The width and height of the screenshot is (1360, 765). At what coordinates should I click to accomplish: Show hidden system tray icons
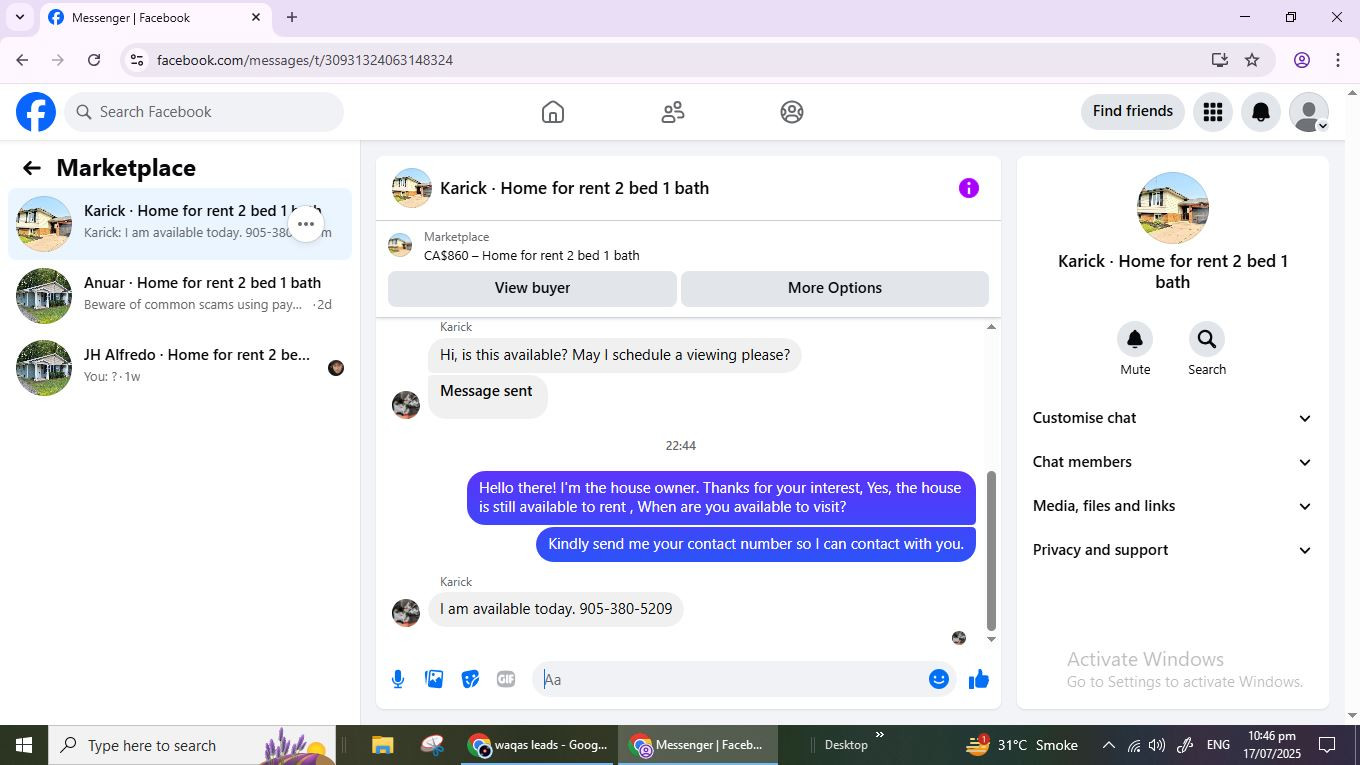point(1108,745)
